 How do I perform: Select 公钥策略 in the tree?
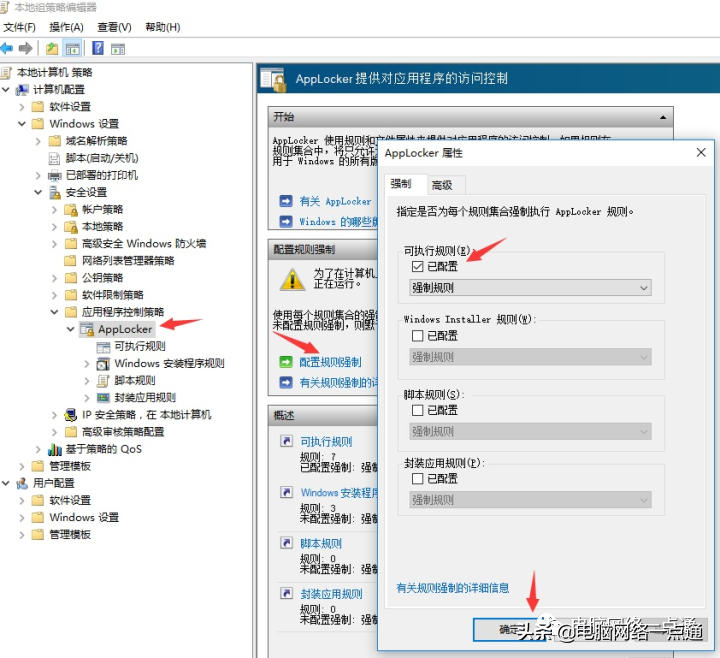[102, 278]
